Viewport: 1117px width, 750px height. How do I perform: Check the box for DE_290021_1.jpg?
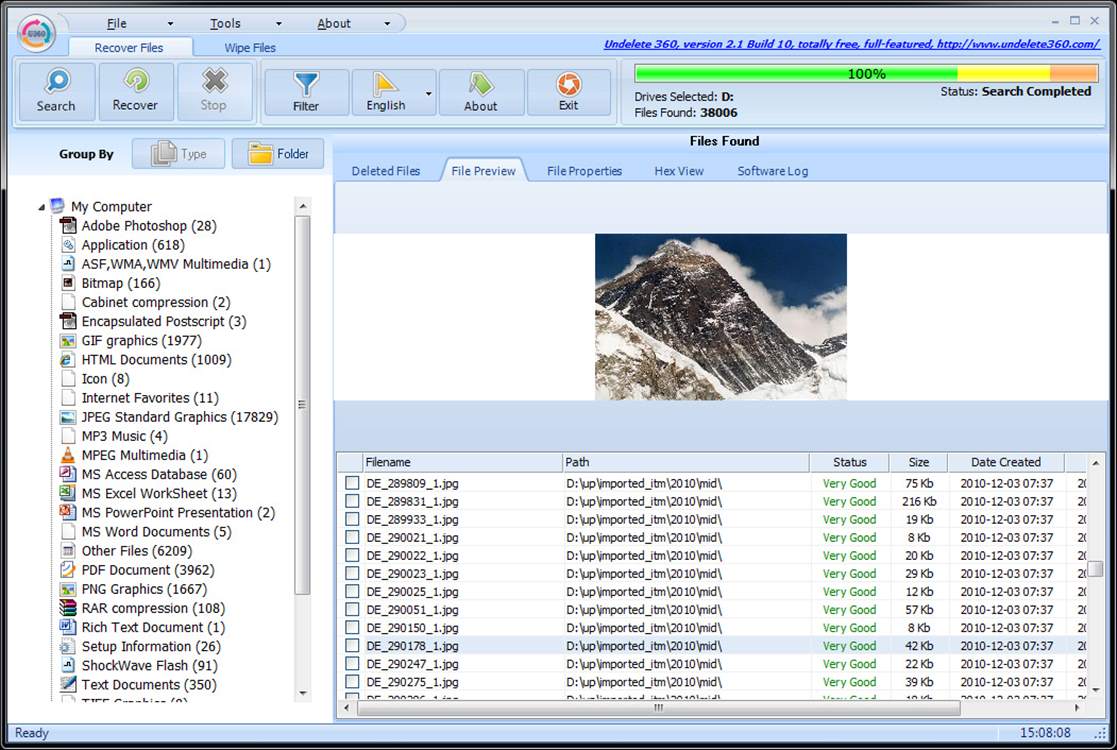[352, 538]
